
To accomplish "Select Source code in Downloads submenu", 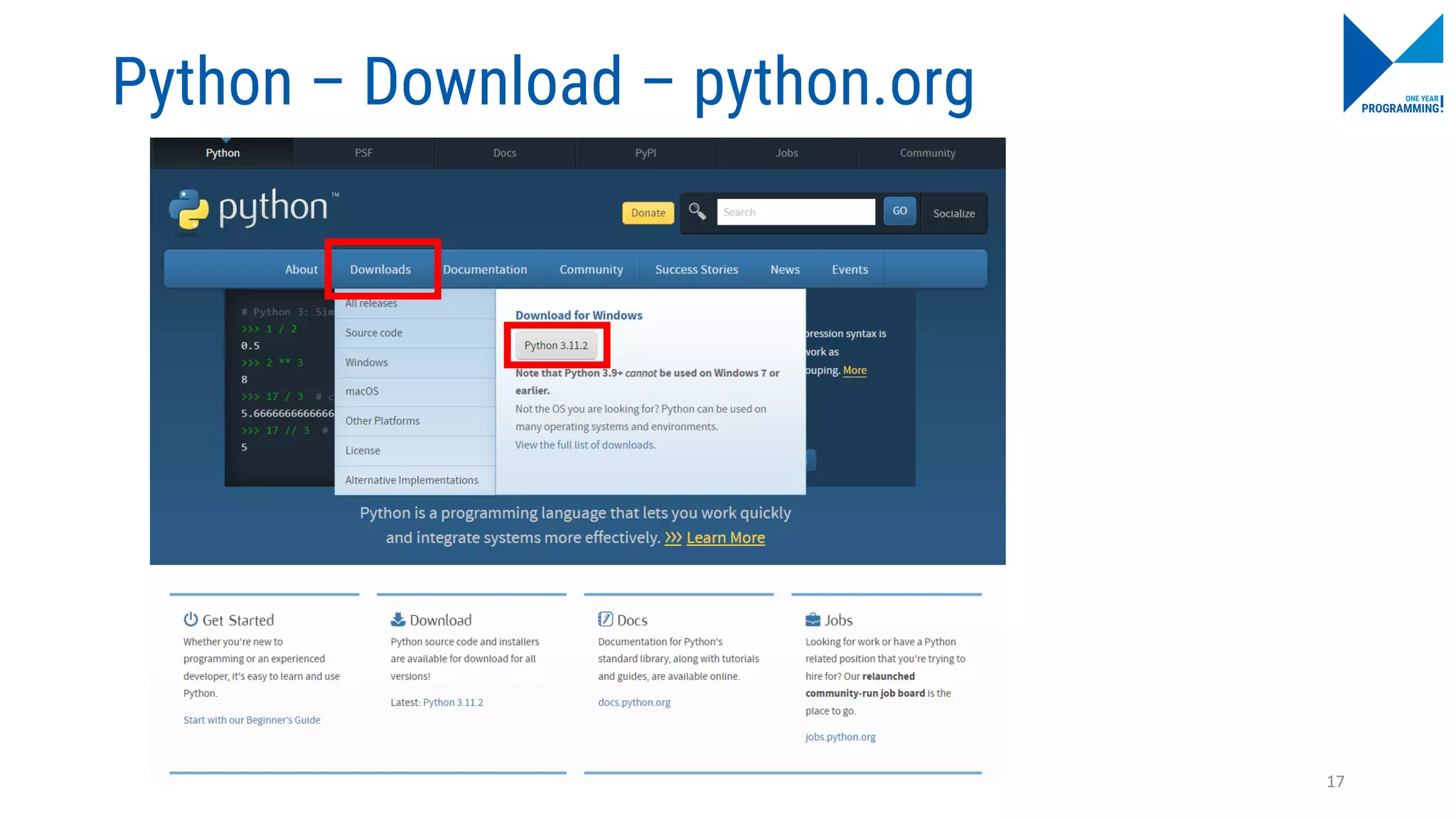I will (415, 333).
